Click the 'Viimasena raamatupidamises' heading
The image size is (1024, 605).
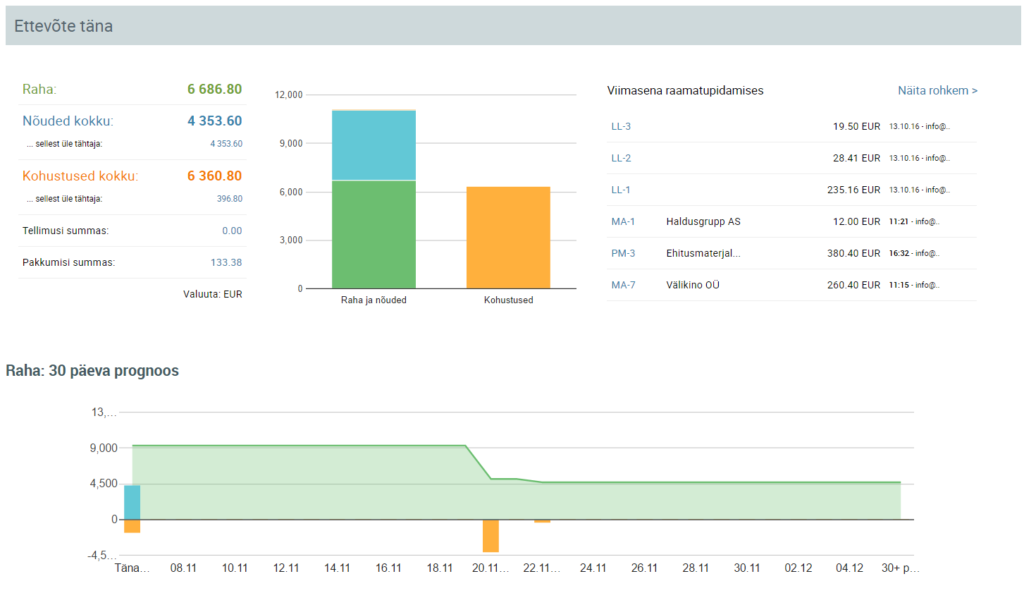685,91
